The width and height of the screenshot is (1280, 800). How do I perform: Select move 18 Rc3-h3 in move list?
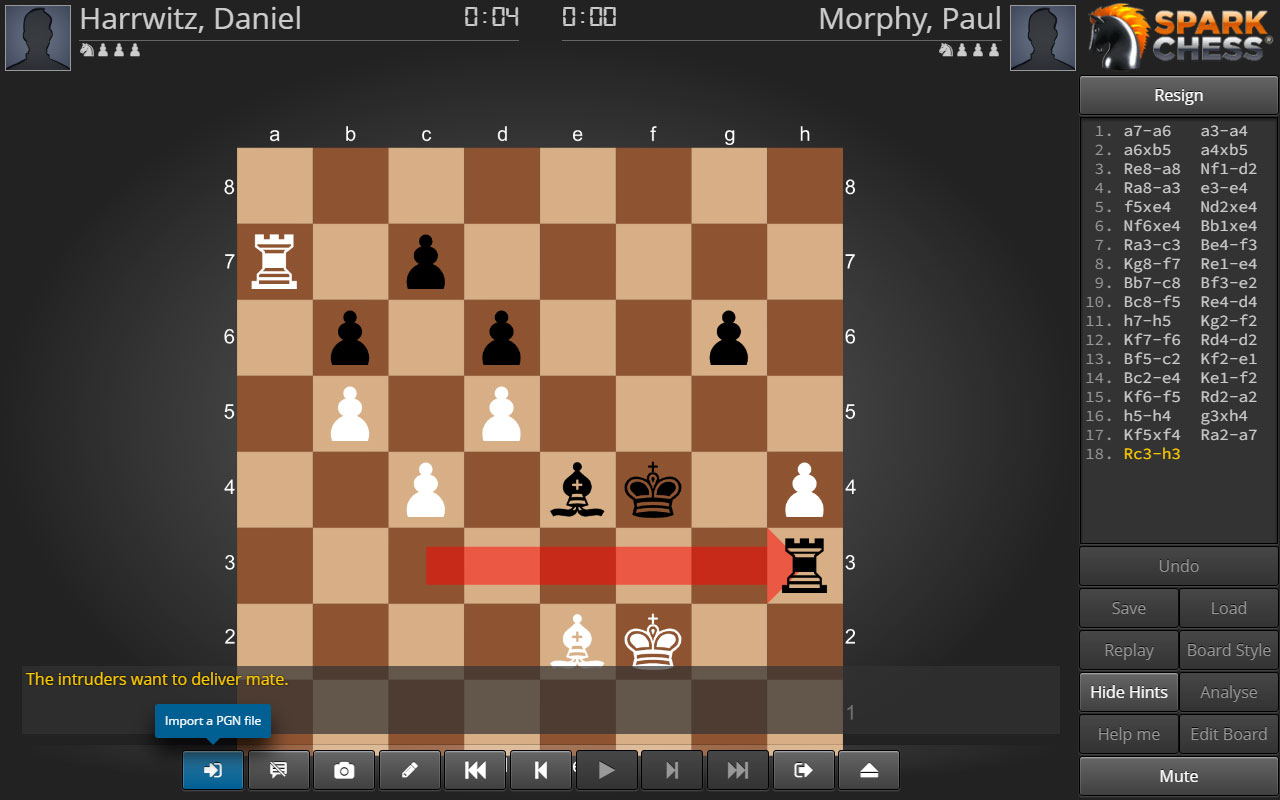point(1151,454)
